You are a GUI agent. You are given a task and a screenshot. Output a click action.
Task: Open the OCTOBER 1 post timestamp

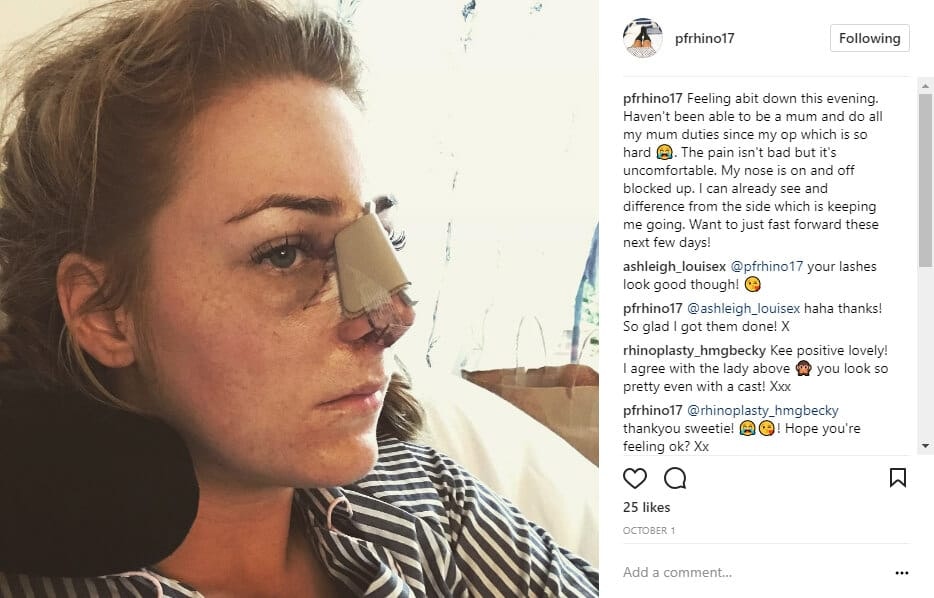point(649,530)
